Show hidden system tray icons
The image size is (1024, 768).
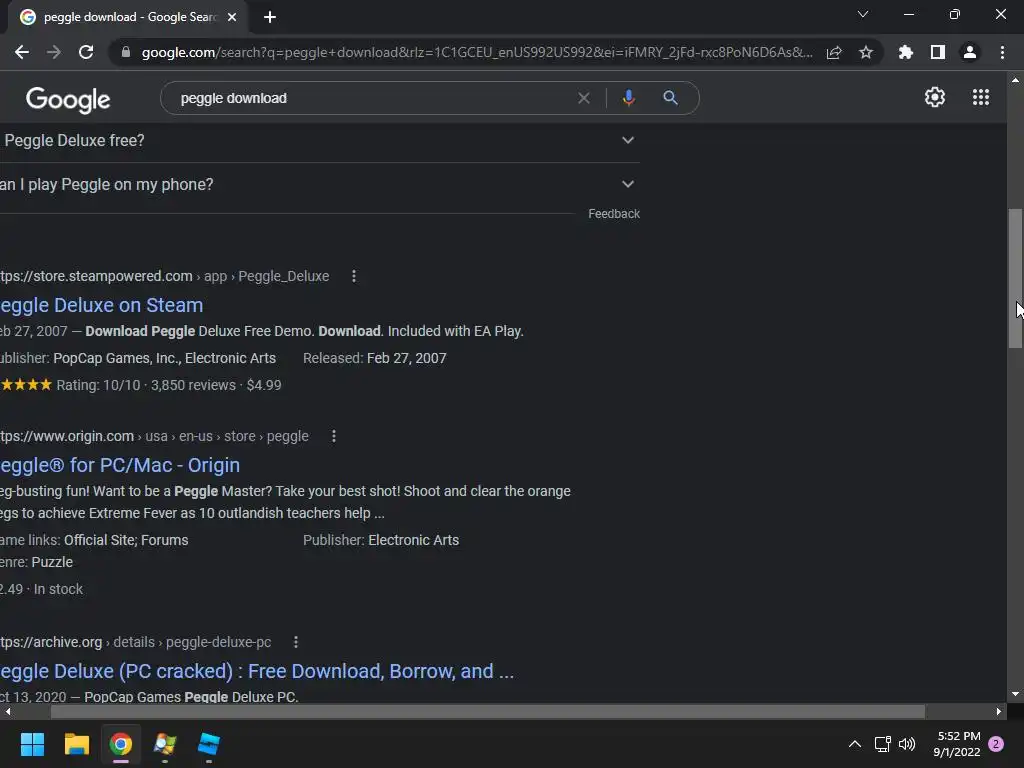(x=854, y=744)
